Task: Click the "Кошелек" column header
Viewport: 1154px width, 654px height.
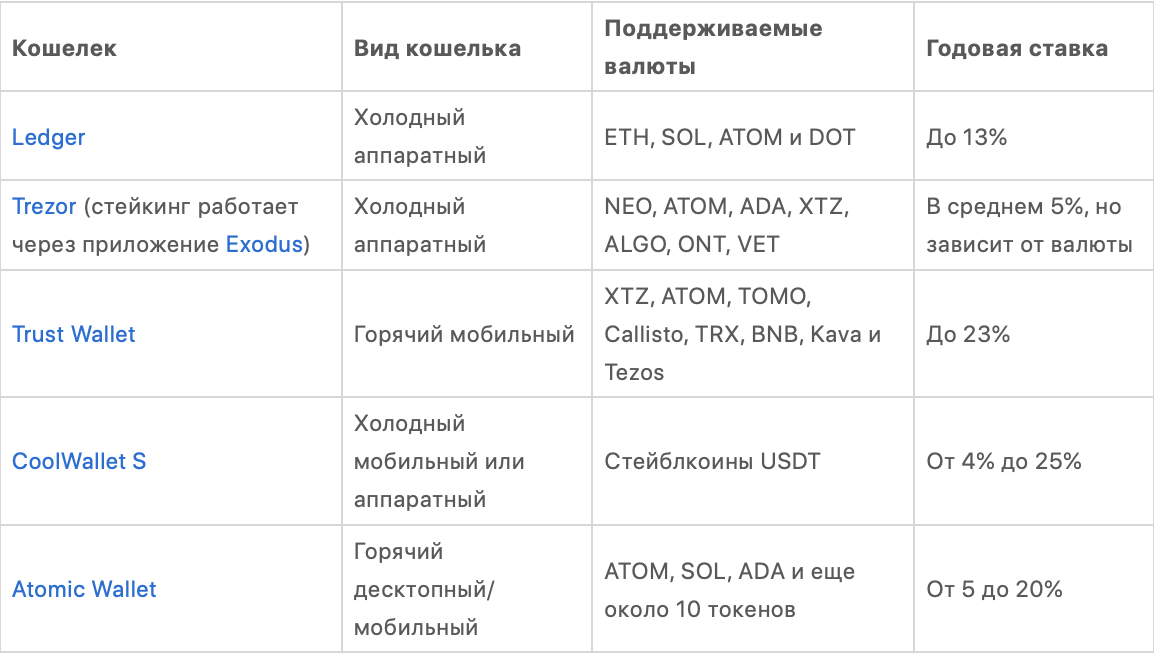Action: coord(64,48)
